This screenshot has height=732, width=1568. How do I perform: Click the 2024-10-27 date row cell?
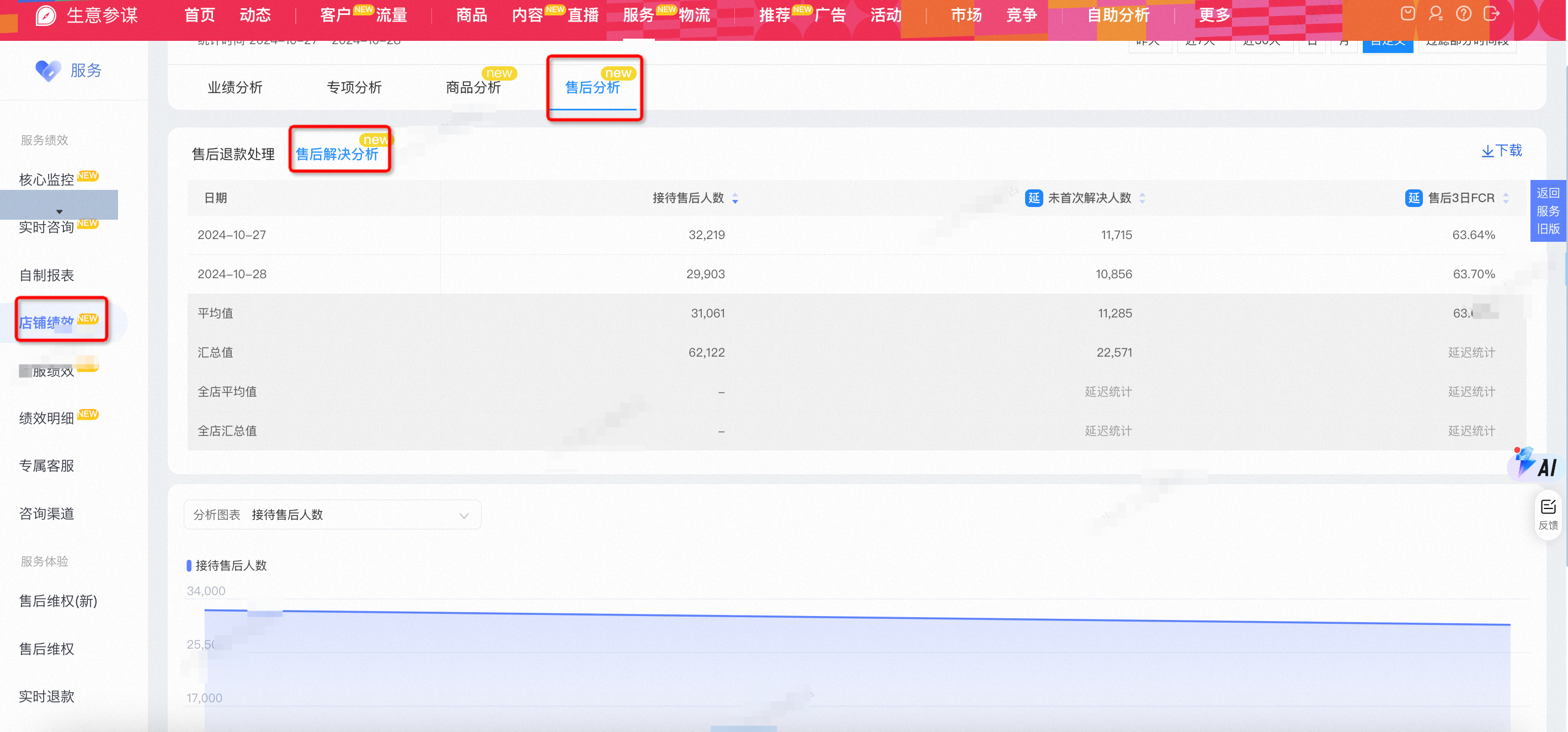pos(232,235)
